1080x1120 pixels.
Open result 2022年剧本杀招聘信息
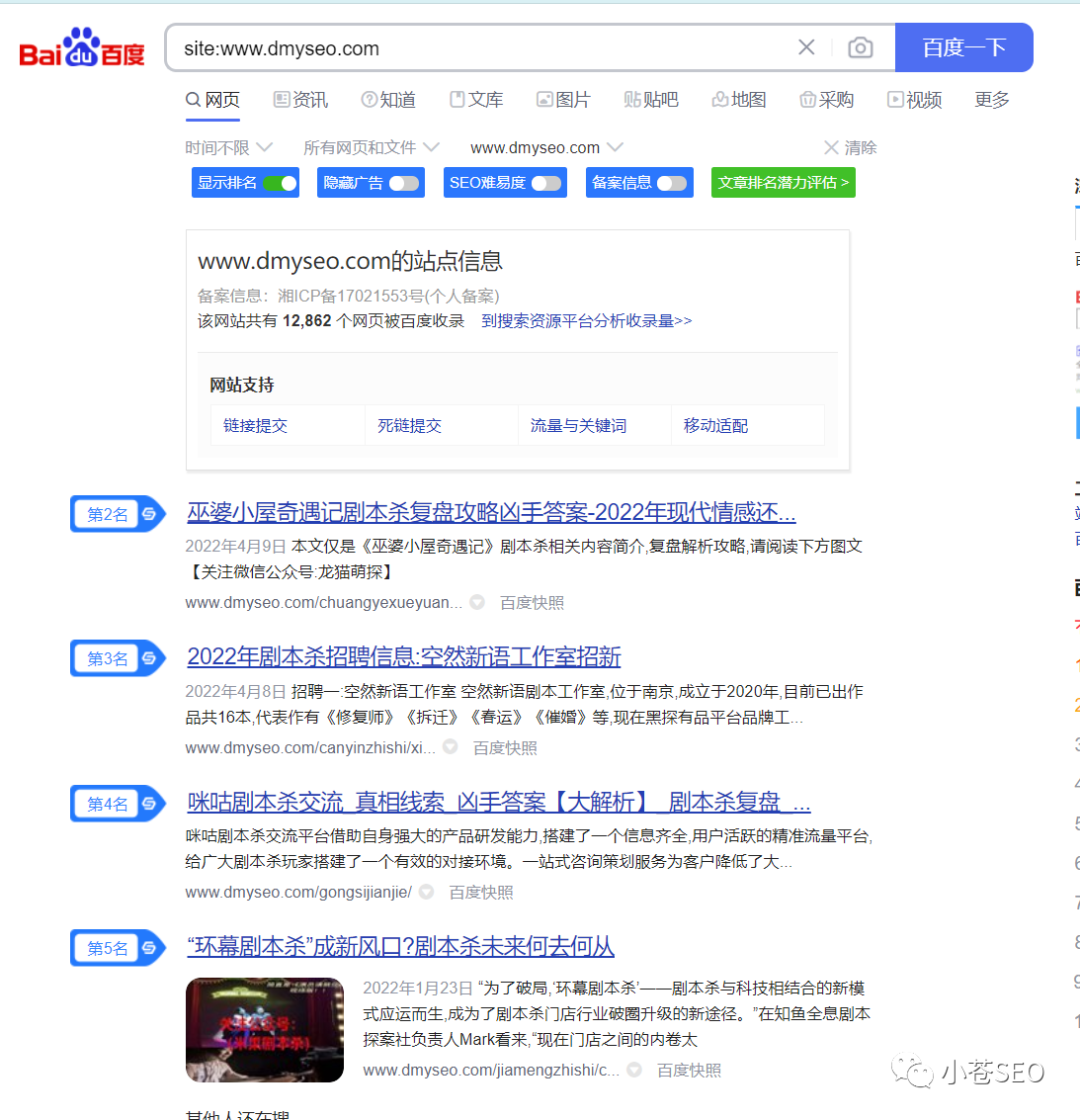point(404,656)
